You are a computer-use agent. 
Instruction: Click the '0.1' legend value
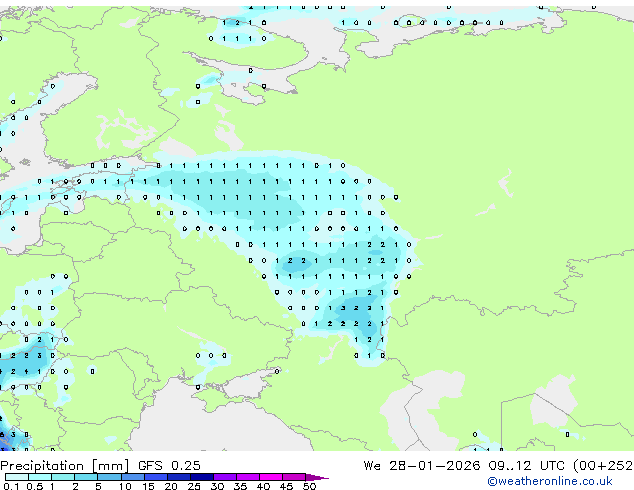tap(11, 486)
